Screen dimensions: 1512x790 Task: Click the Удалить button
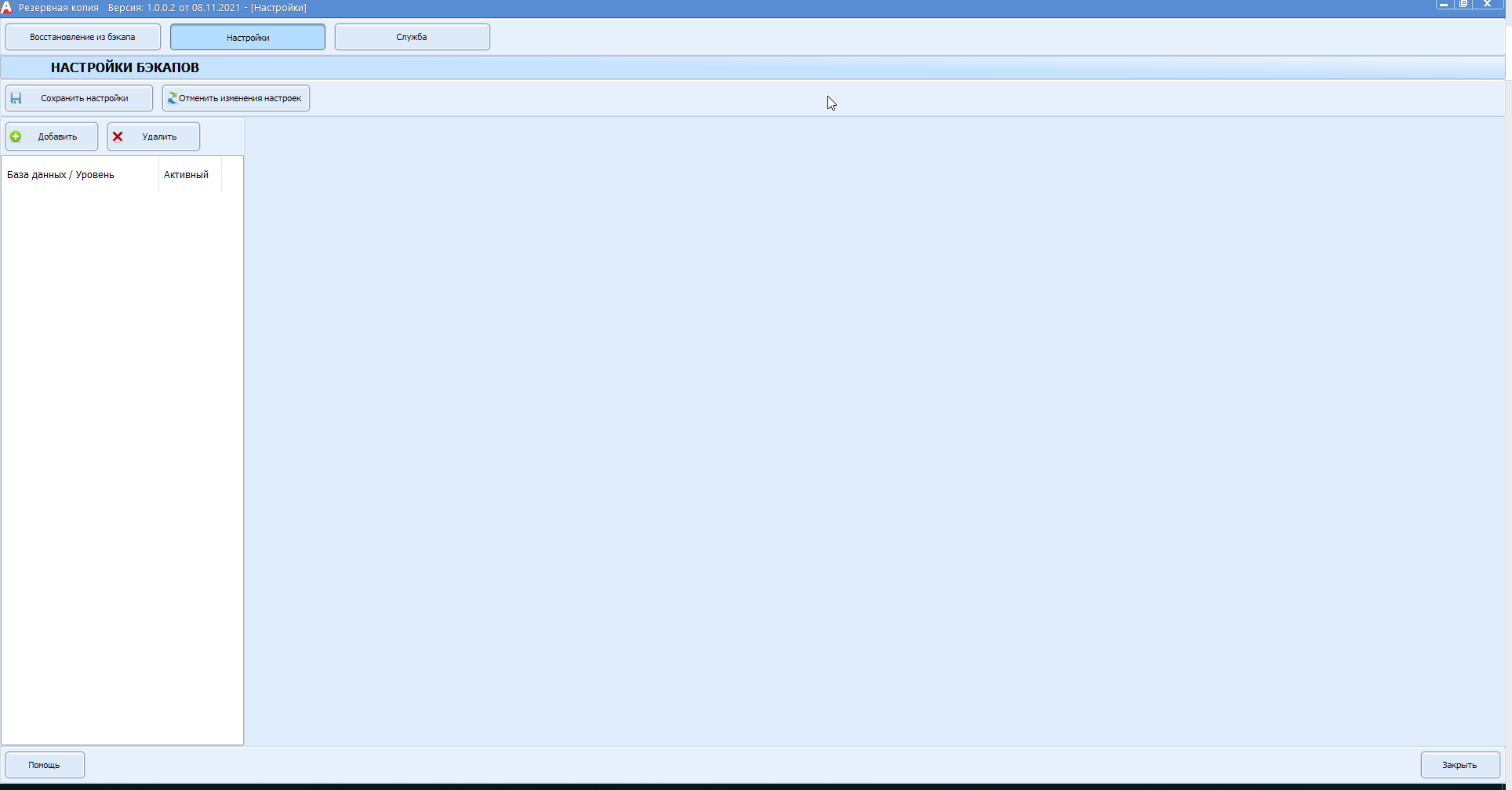pyautogui.click(x=154, y=137)
